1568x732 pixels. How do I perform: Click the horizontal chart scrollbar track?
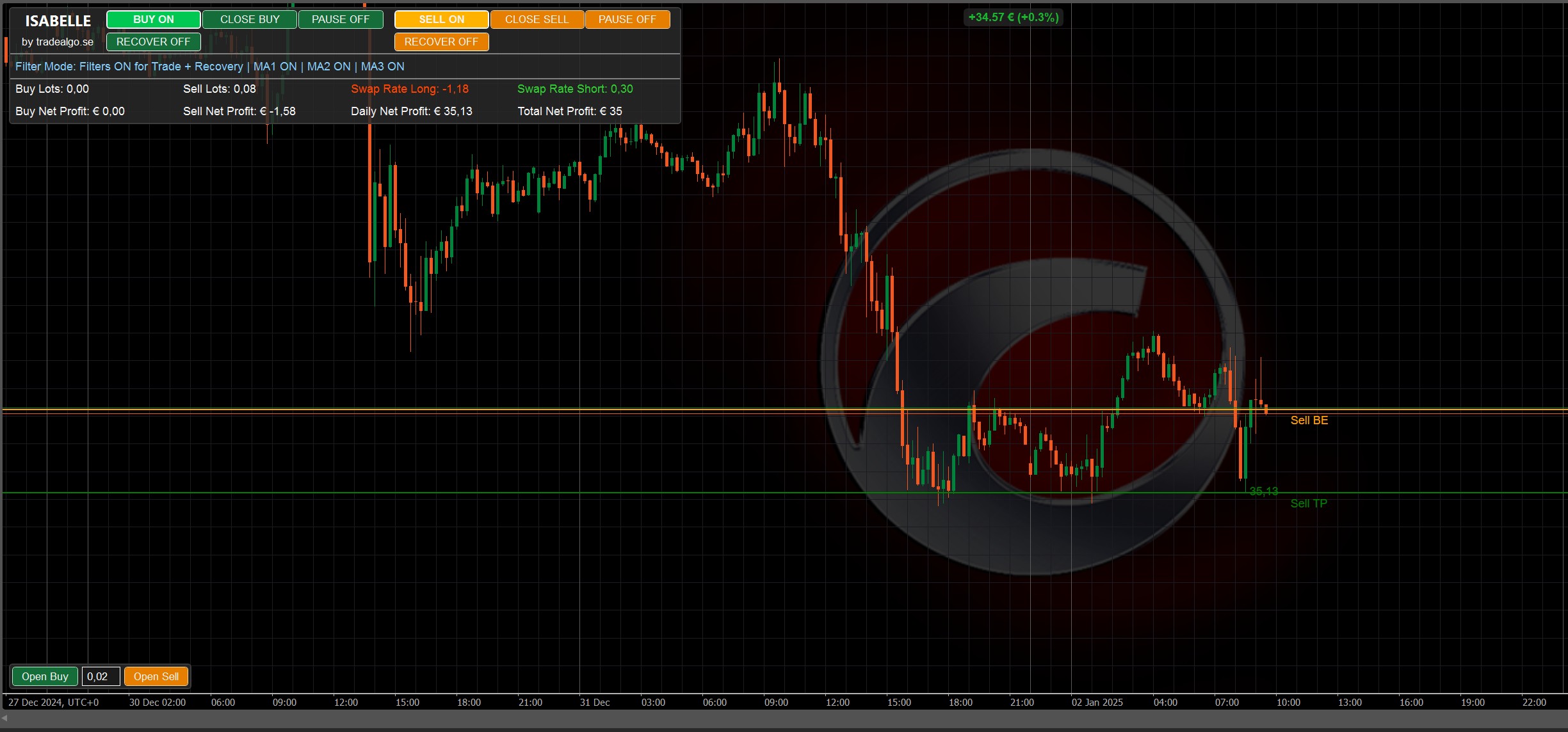pyautogui.click(x=784, y=719)
